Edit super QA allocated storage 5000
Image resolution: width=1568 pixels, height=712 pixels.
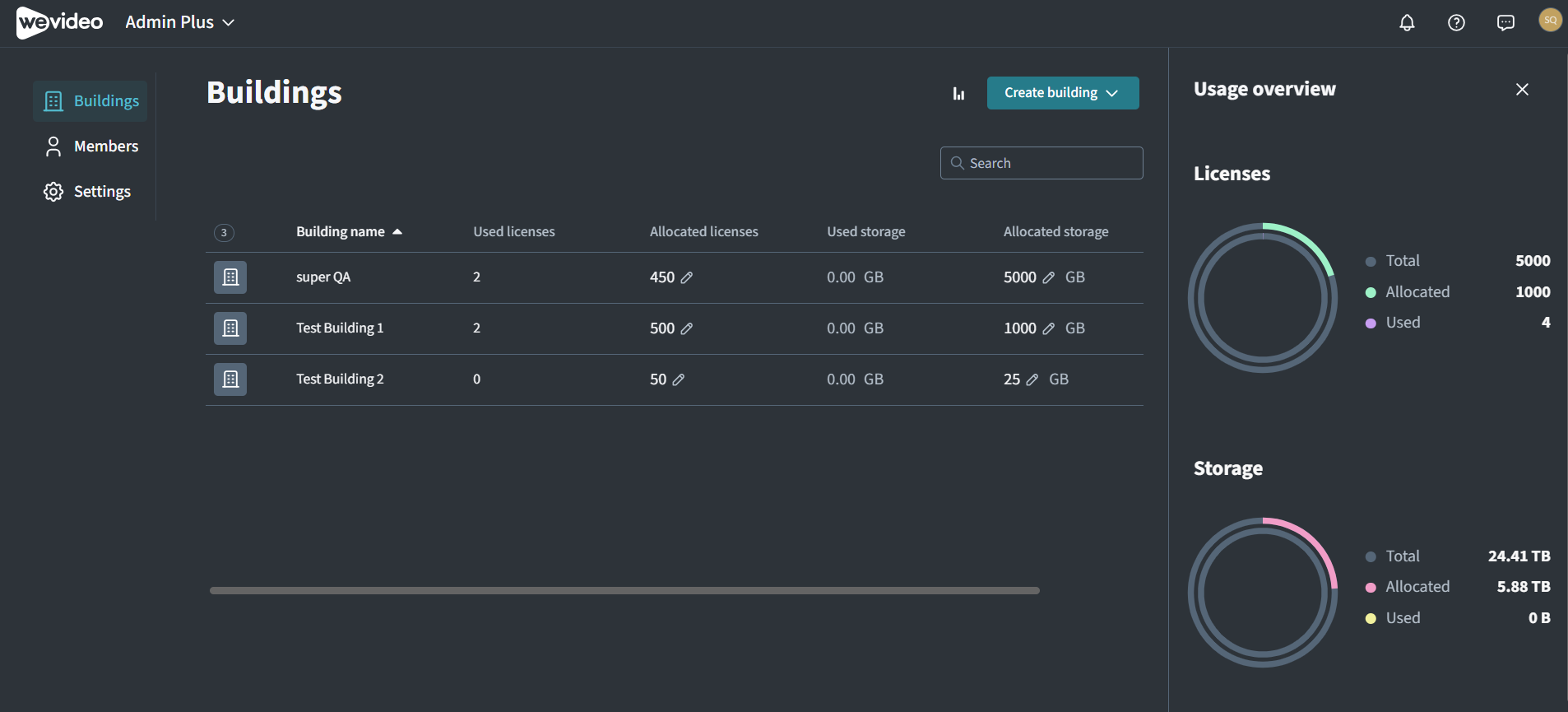click(1049, 277)
